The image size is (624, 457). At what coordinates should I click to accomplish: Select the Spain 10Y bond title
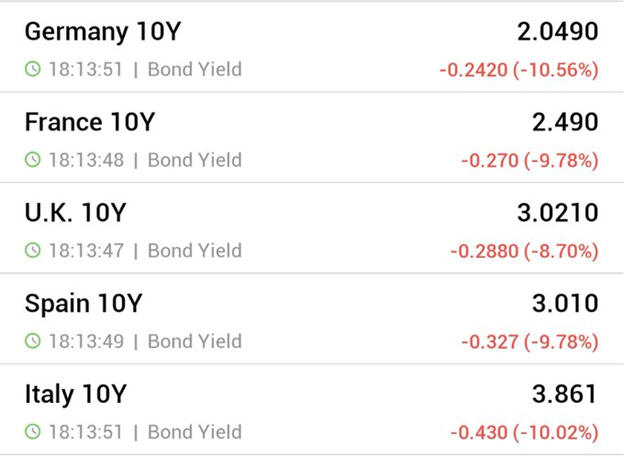tap(84, 304)
